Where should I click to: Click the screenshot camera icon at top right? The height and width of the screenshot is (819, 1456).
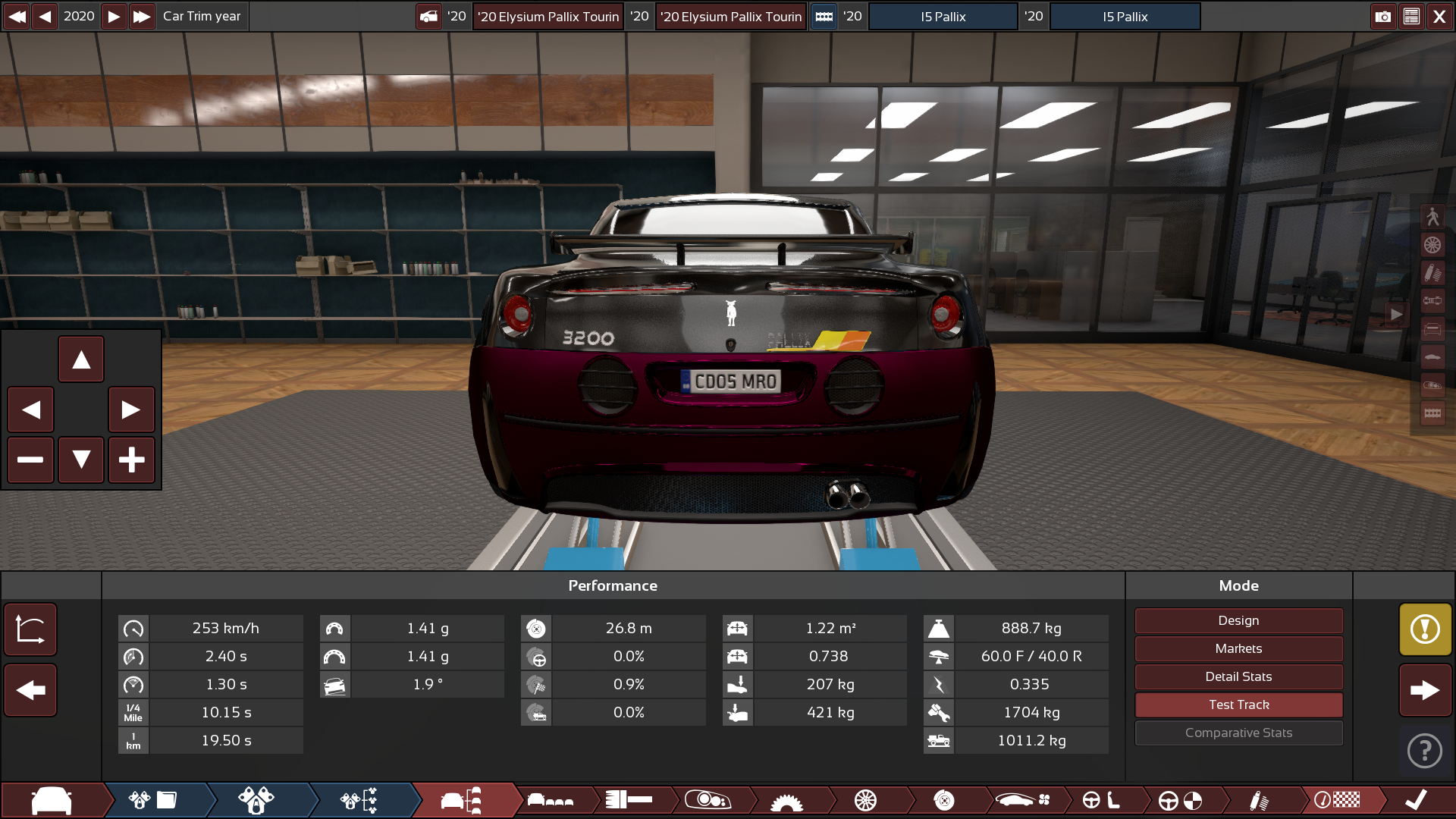point(1382,16)
